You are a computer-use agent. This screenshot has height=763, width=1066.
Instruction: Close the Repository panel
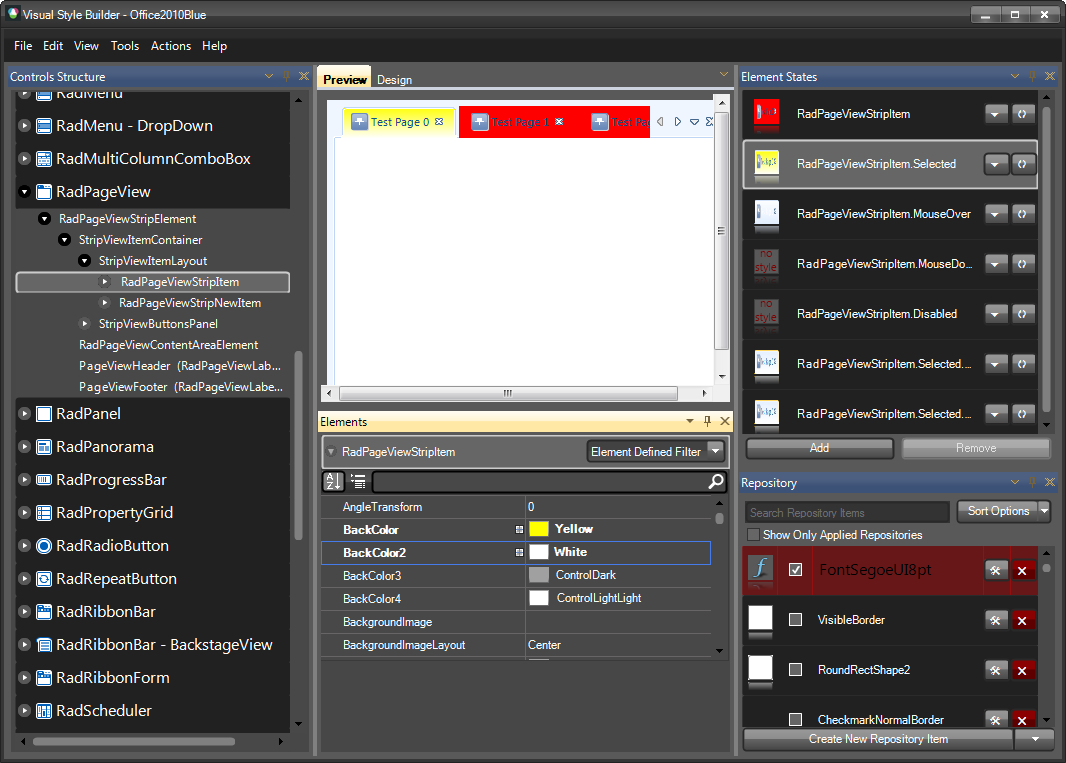(x=1050, y=482)
